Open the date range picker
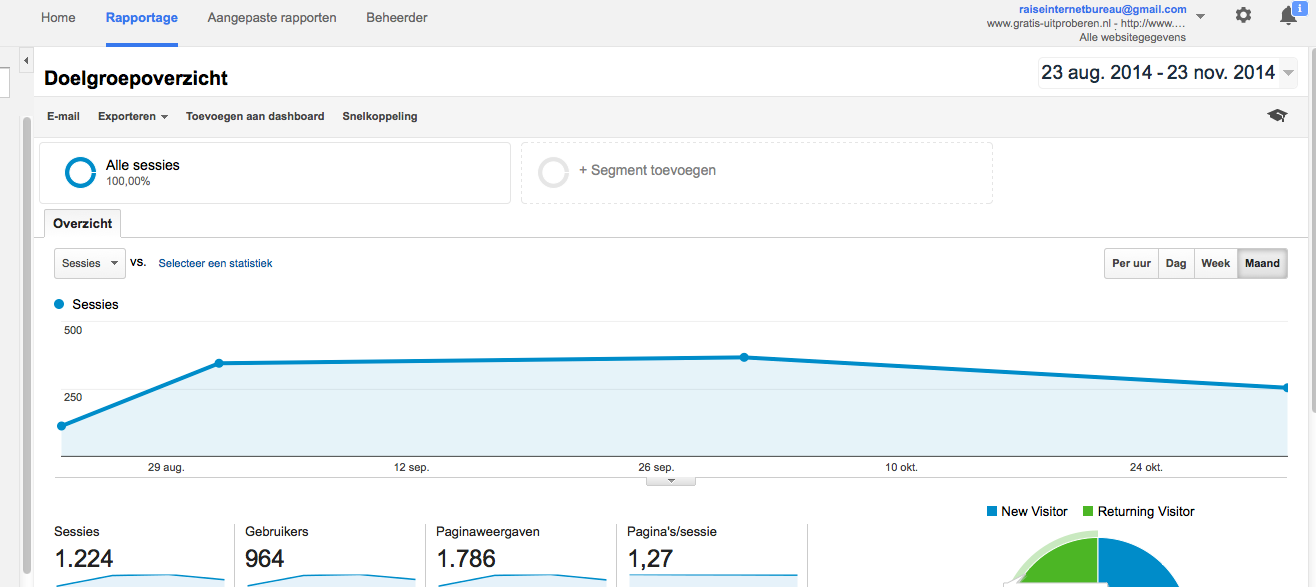1316x587 pixels. [x=1168, y=73]
